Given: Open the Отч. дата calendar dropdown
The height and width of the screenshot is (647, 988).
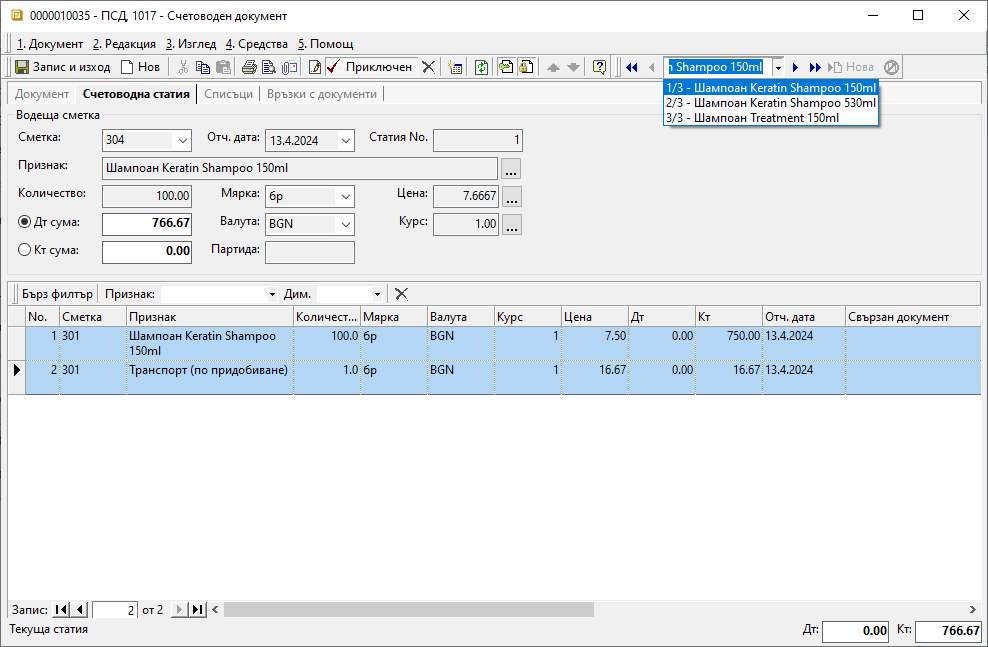Looking at the screenshot, I should 345,140.
